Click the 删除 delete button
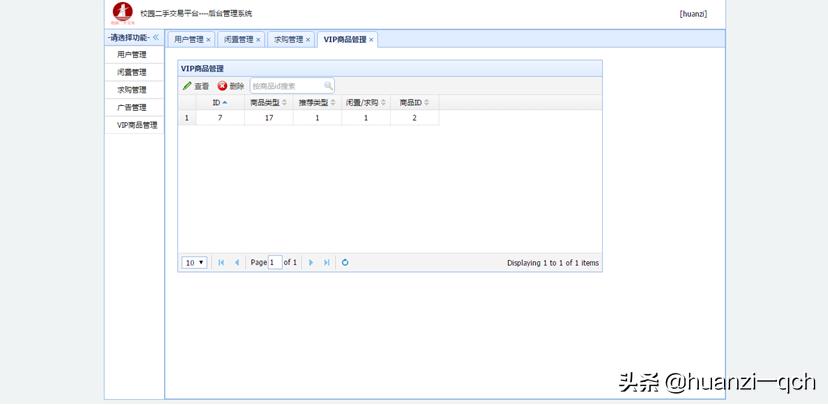Image resolution: width=828 pixels, height=405 pixels. 231,86
